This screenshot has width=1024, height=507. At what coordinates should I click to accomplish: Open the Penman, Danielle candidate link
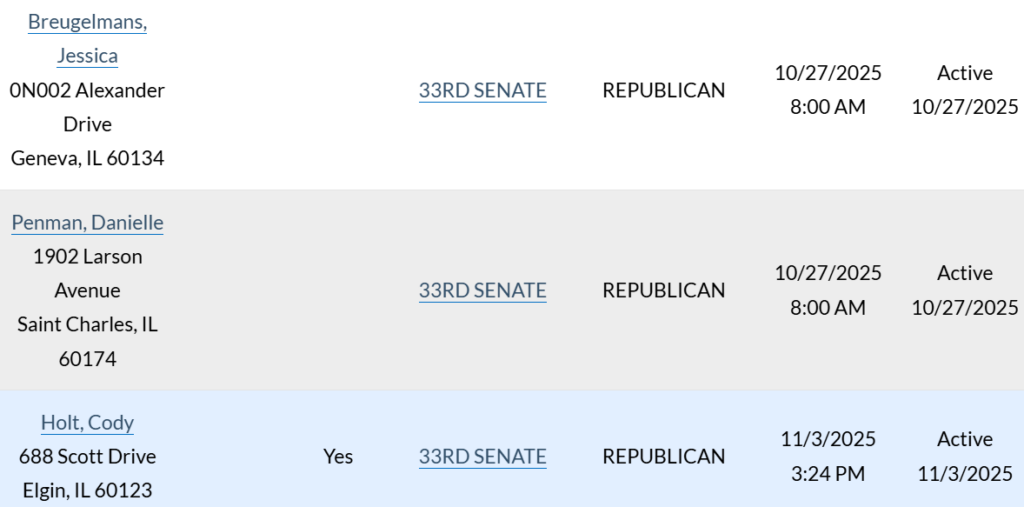pos(87,223)
